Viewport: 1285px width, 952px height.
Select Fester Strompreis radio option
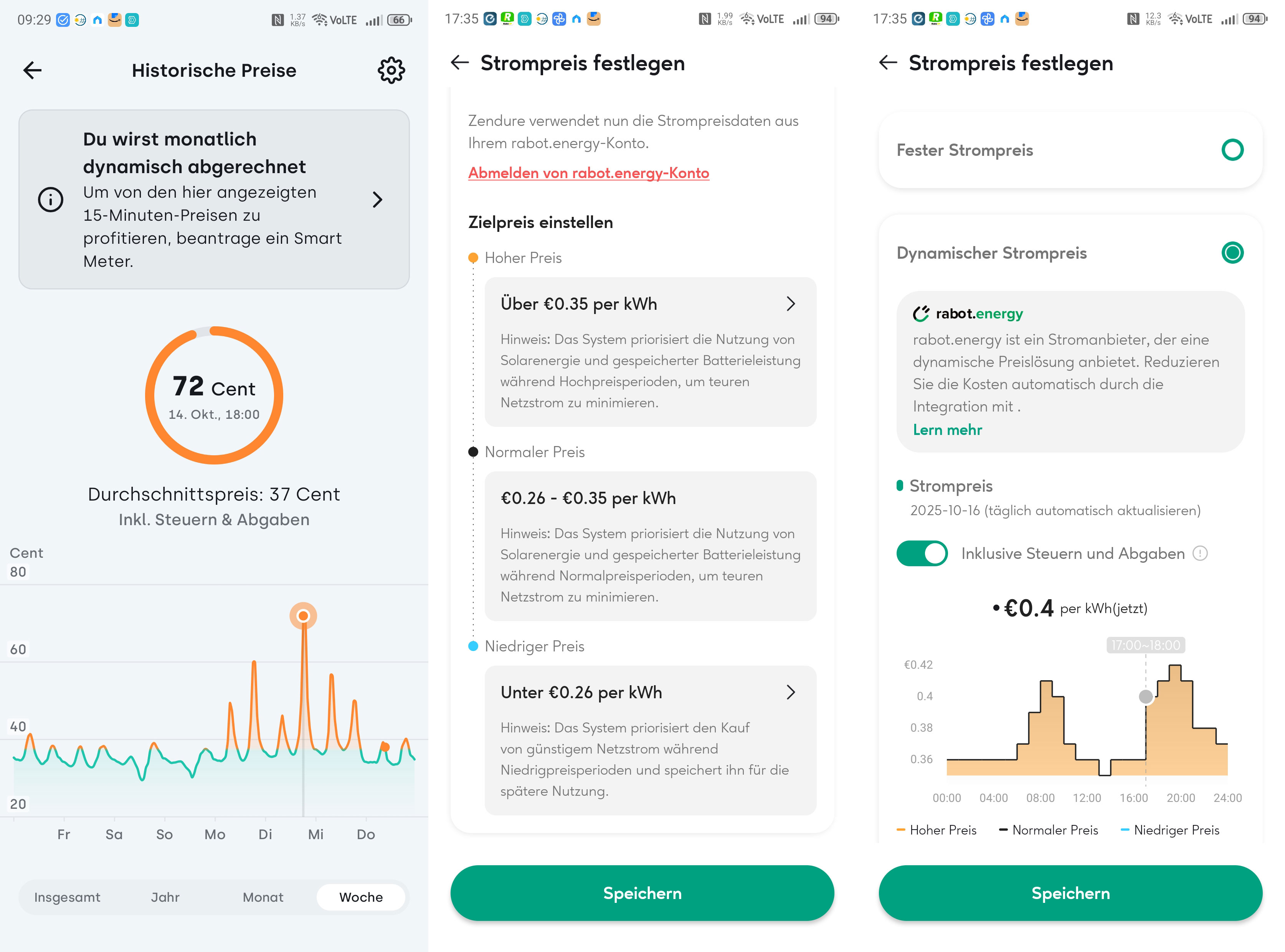point(1232,150)
